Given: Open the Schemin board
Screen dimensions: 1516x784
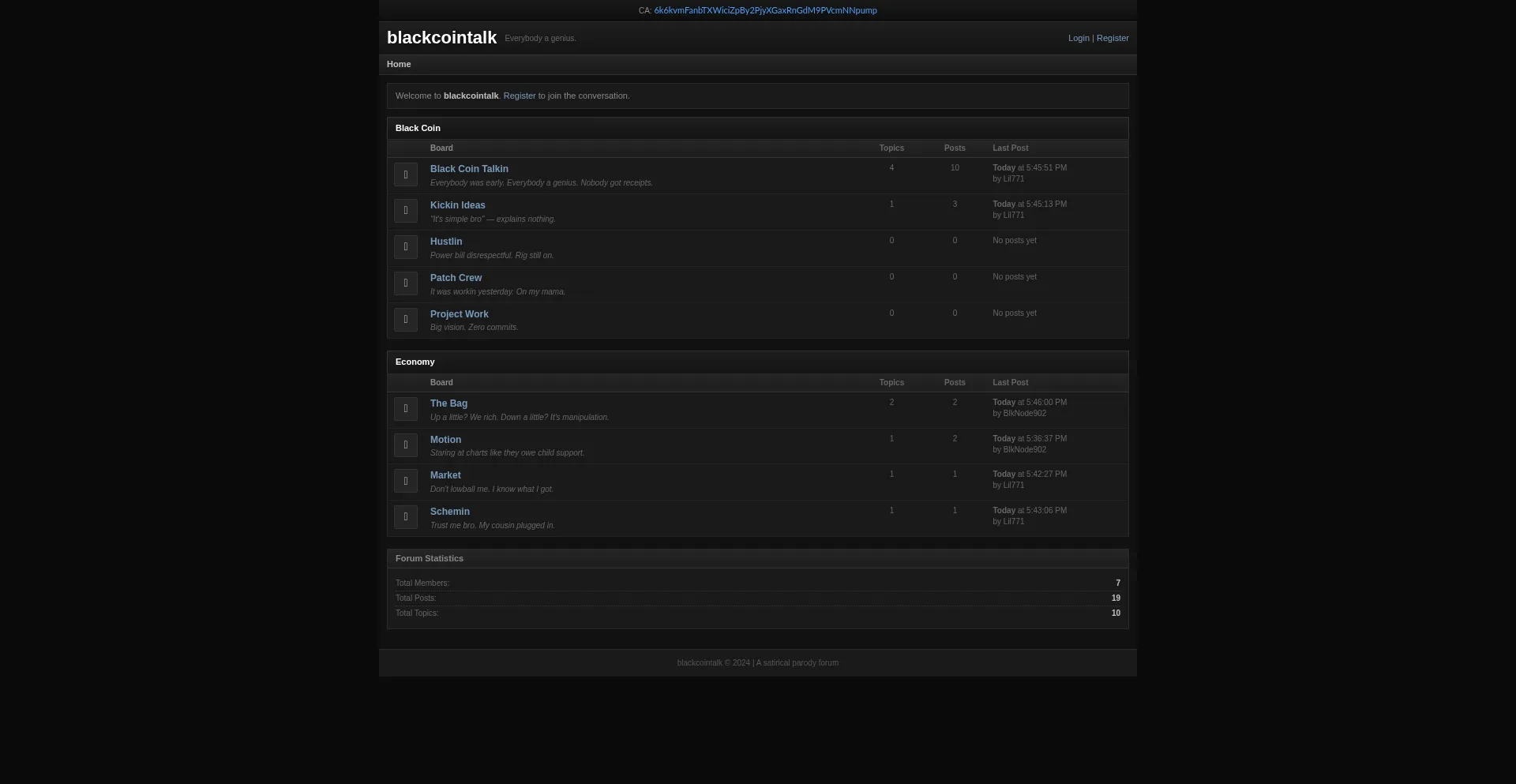Looking at the screenshot, I should pyautogui.click(x=450, y=512).
